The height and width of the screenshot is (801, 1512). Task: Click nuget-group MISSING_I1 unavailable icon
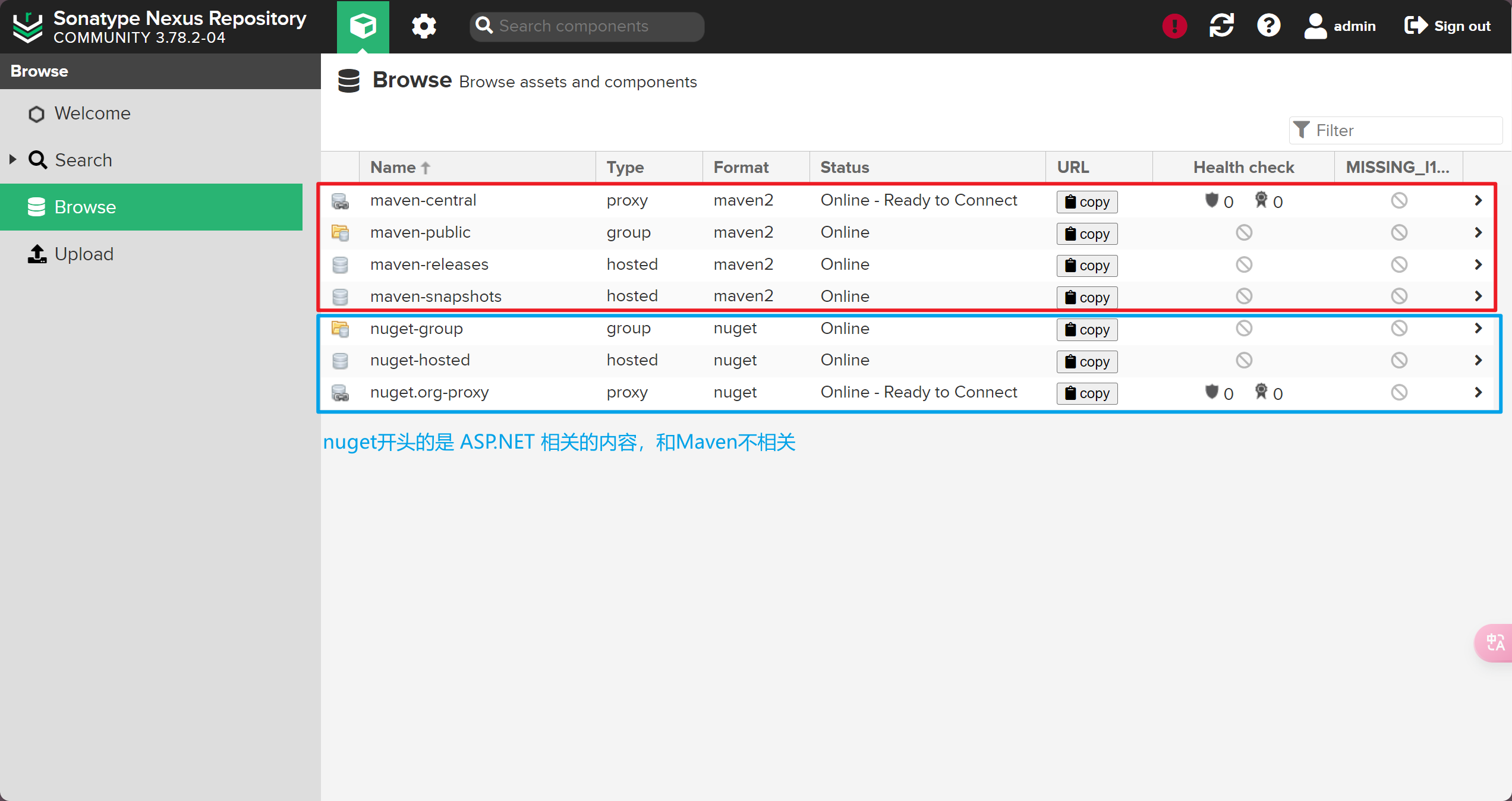click(x=1399, y=328)
